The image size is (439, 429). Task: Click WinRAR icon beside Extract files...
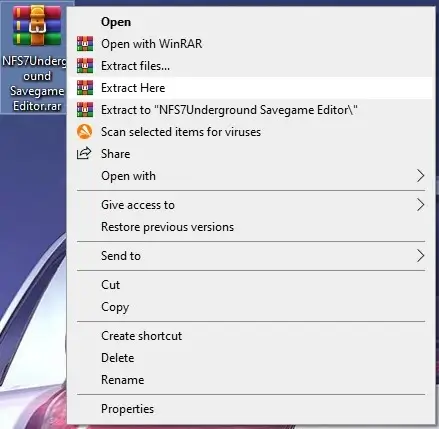coord(85,66)
